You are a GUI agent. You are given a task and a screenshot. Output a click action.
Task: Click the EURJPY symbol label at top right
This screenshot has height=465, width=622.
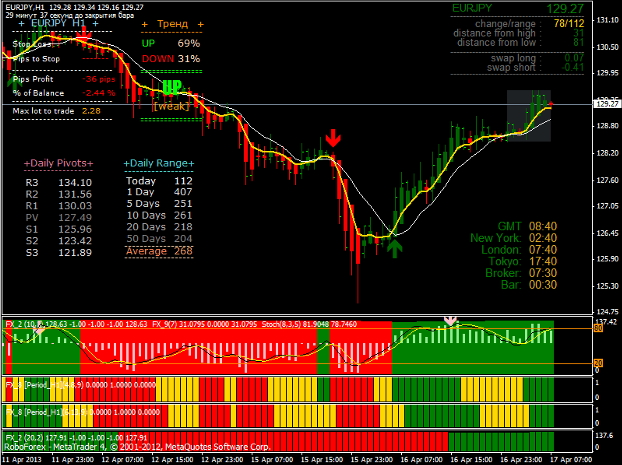click(472, 8)
